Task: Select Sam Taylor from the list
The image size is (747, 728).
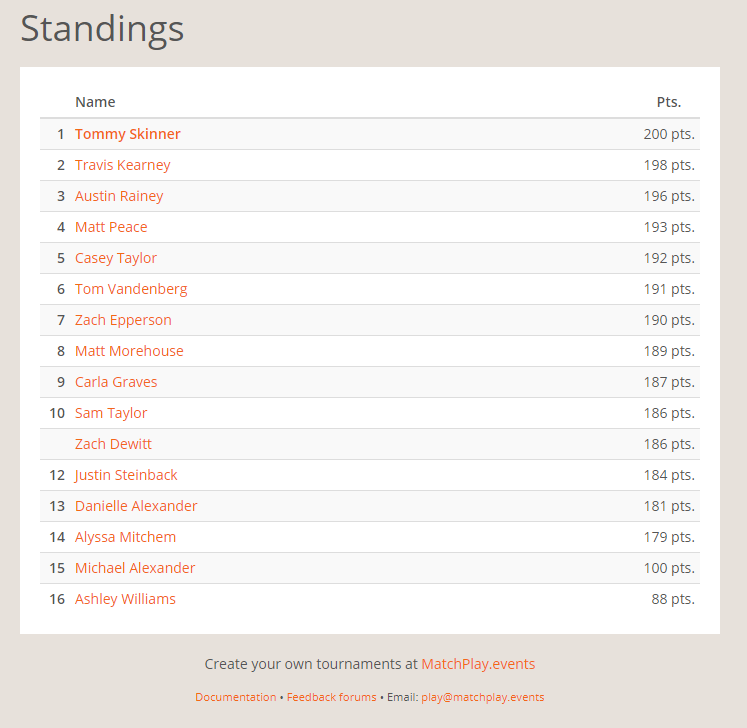Action: (111, 413)
